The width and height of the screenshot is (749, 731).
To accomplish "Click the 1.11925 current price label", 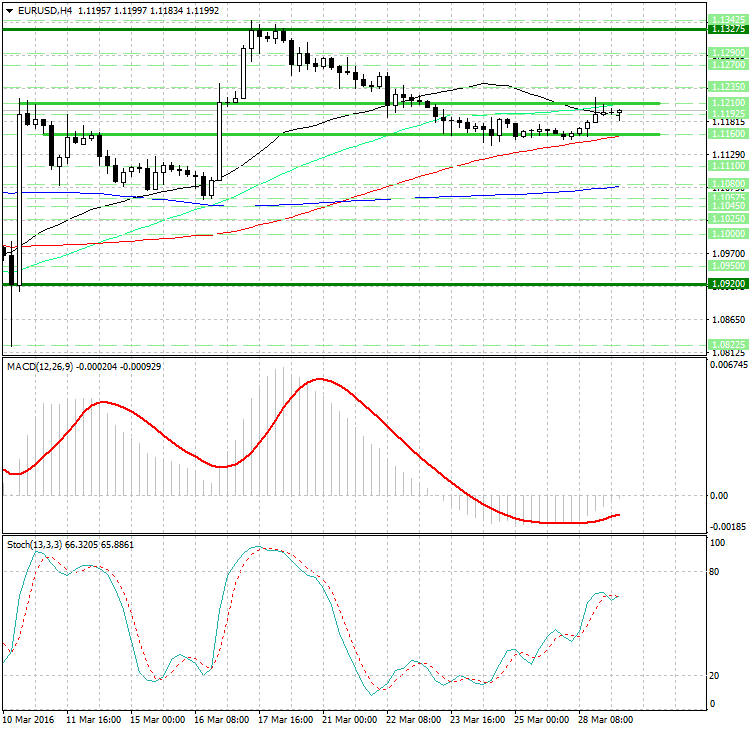I will (x=728, y=114).
